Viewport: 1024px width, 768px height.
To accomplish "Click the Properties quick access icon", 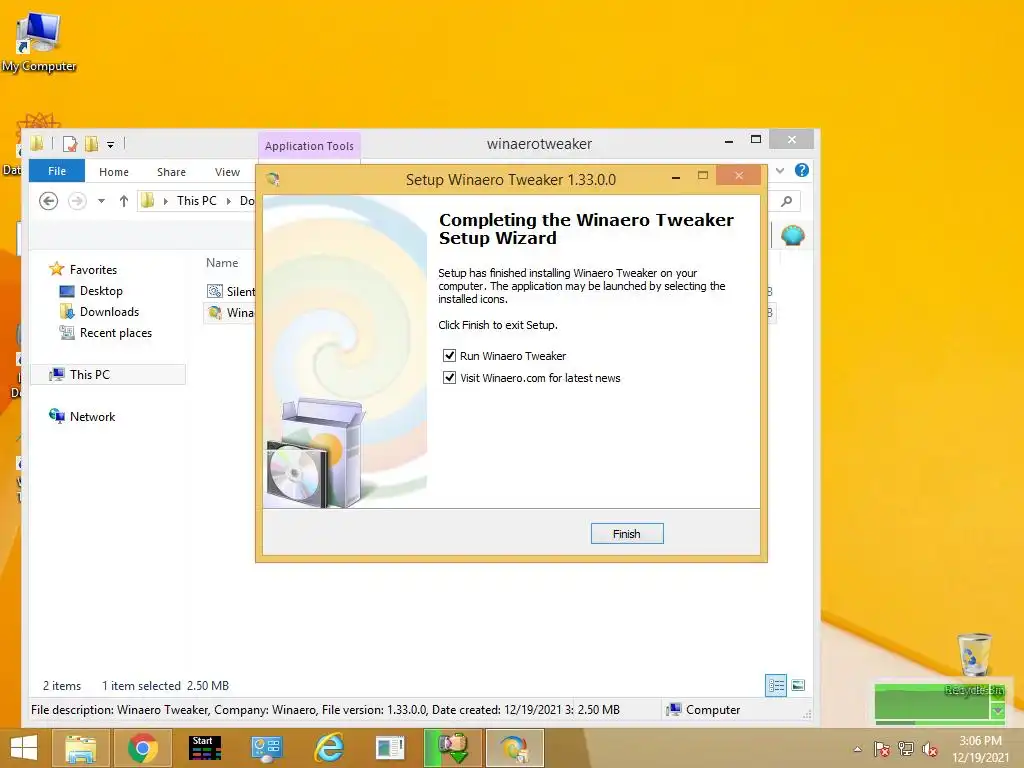I will [70, 144].
